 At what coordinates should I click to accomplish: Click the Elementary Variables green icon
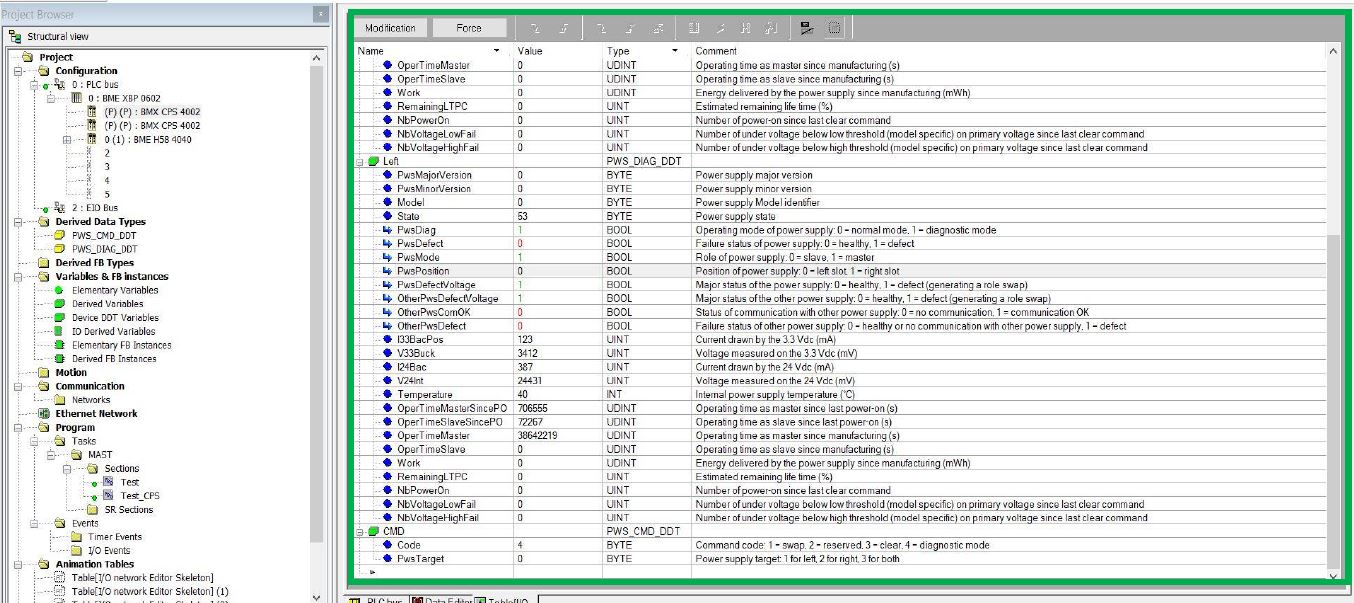[x=59, y=290]
